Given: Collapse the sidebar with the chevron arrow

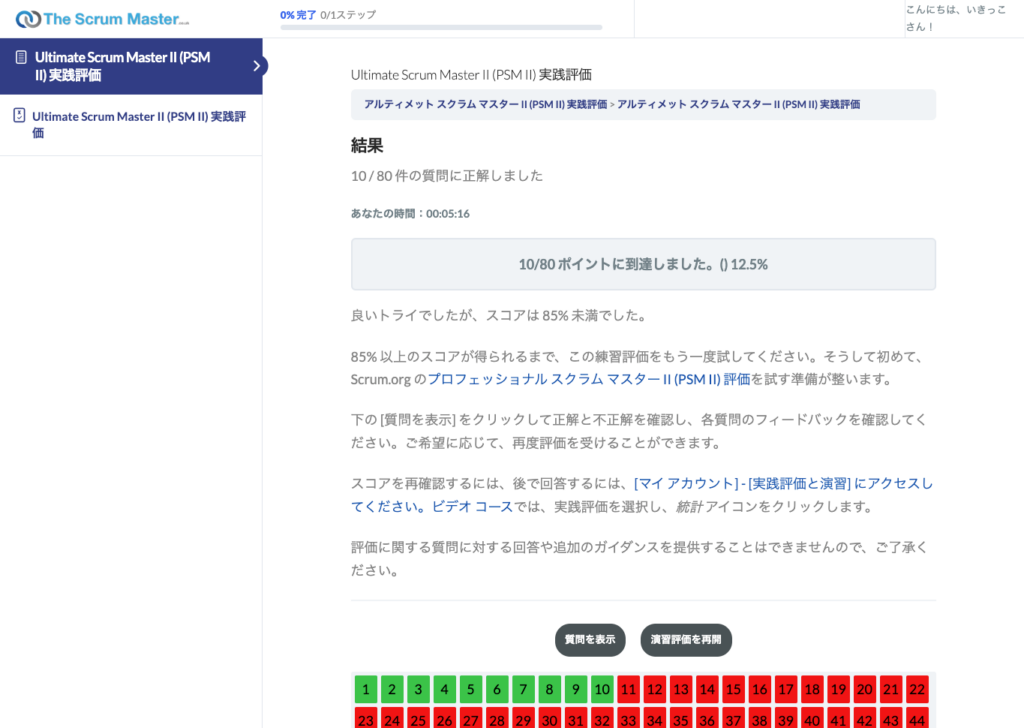Looking at the screenshot, I should point(257,66).
